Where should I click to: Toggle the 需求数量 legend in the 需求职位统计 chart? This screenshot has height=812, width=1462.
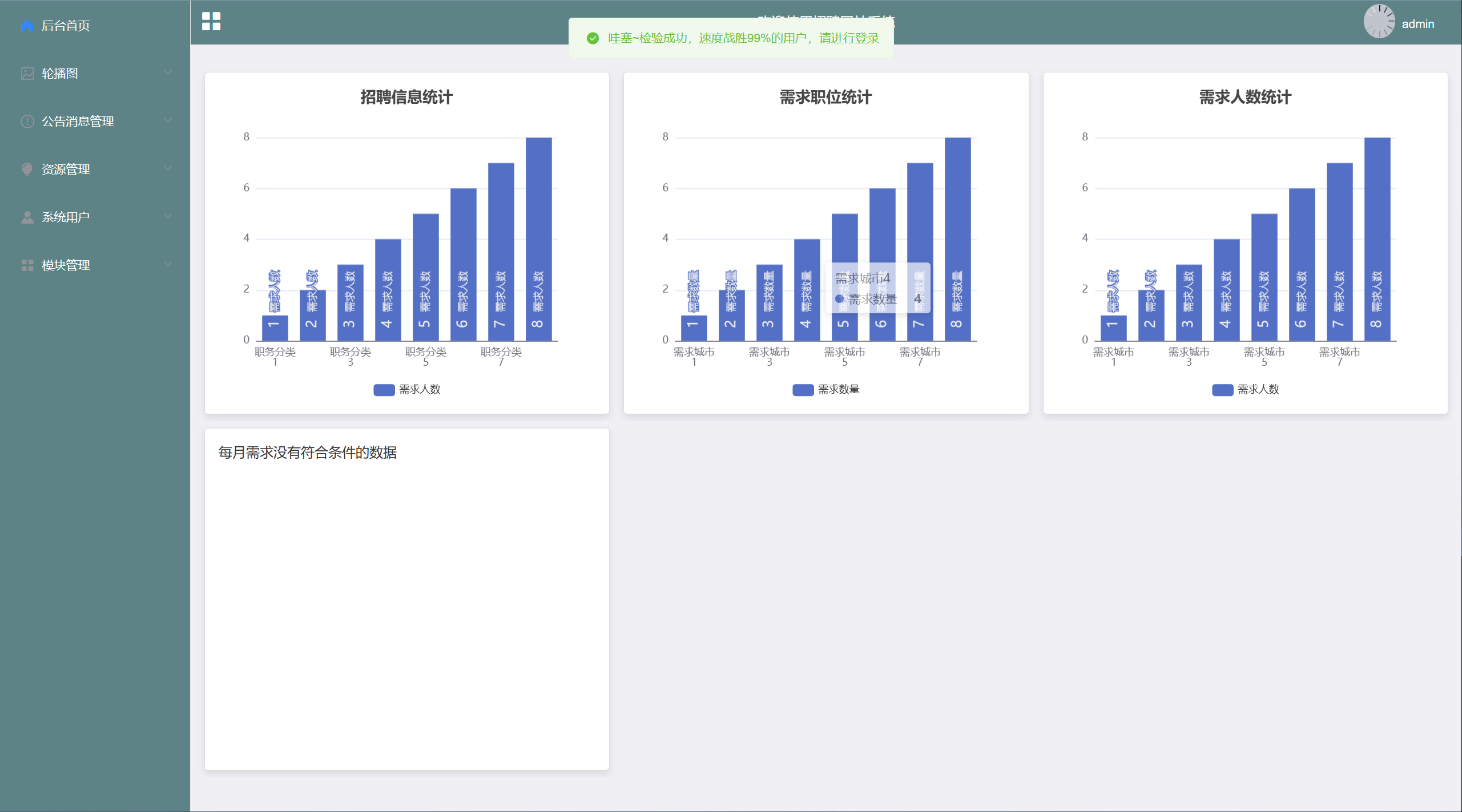[x=838, y=390]
